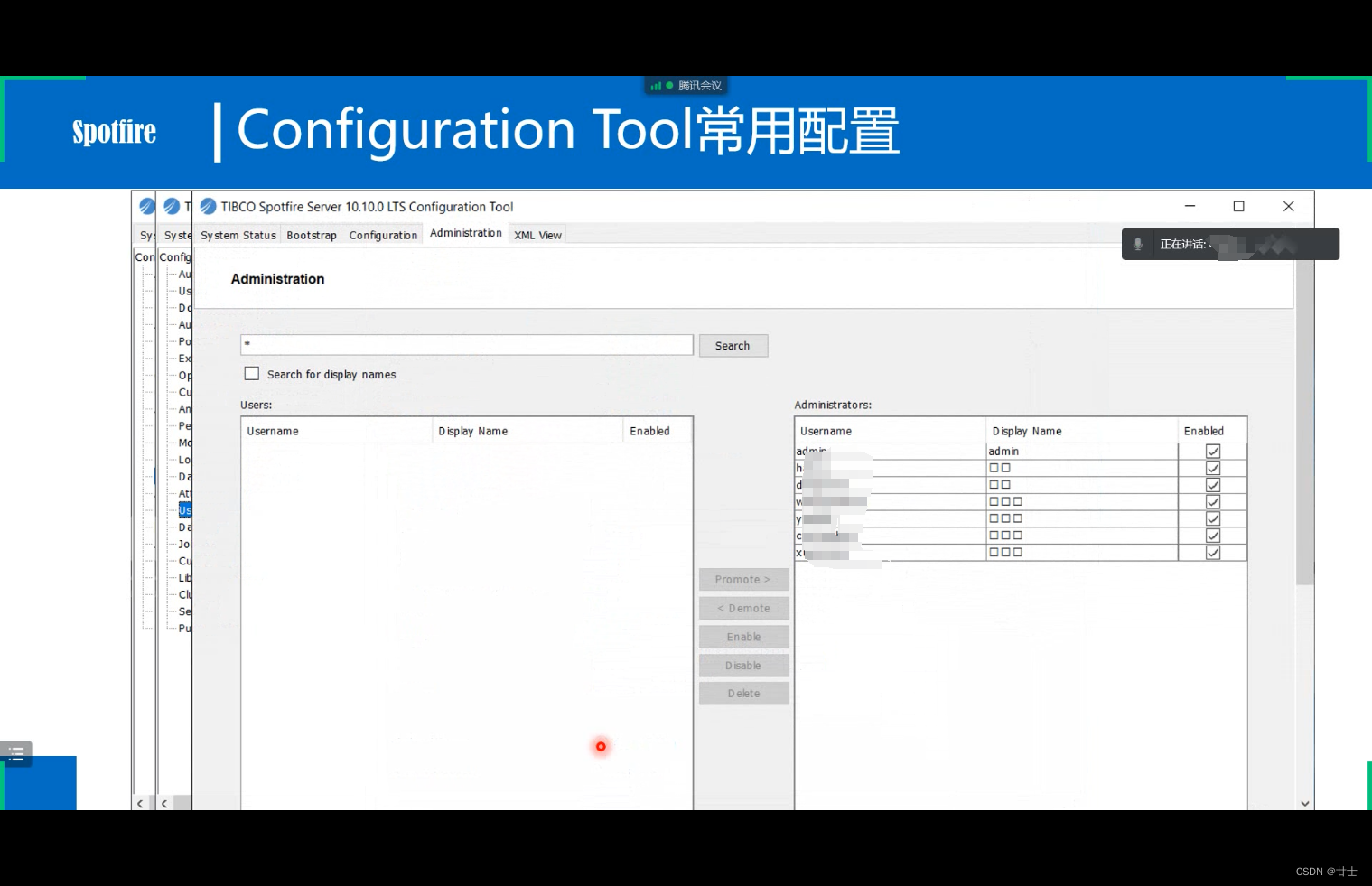Click the Administrators Enabled column header
This screenshot has height=886, width=1372.
1212,431
